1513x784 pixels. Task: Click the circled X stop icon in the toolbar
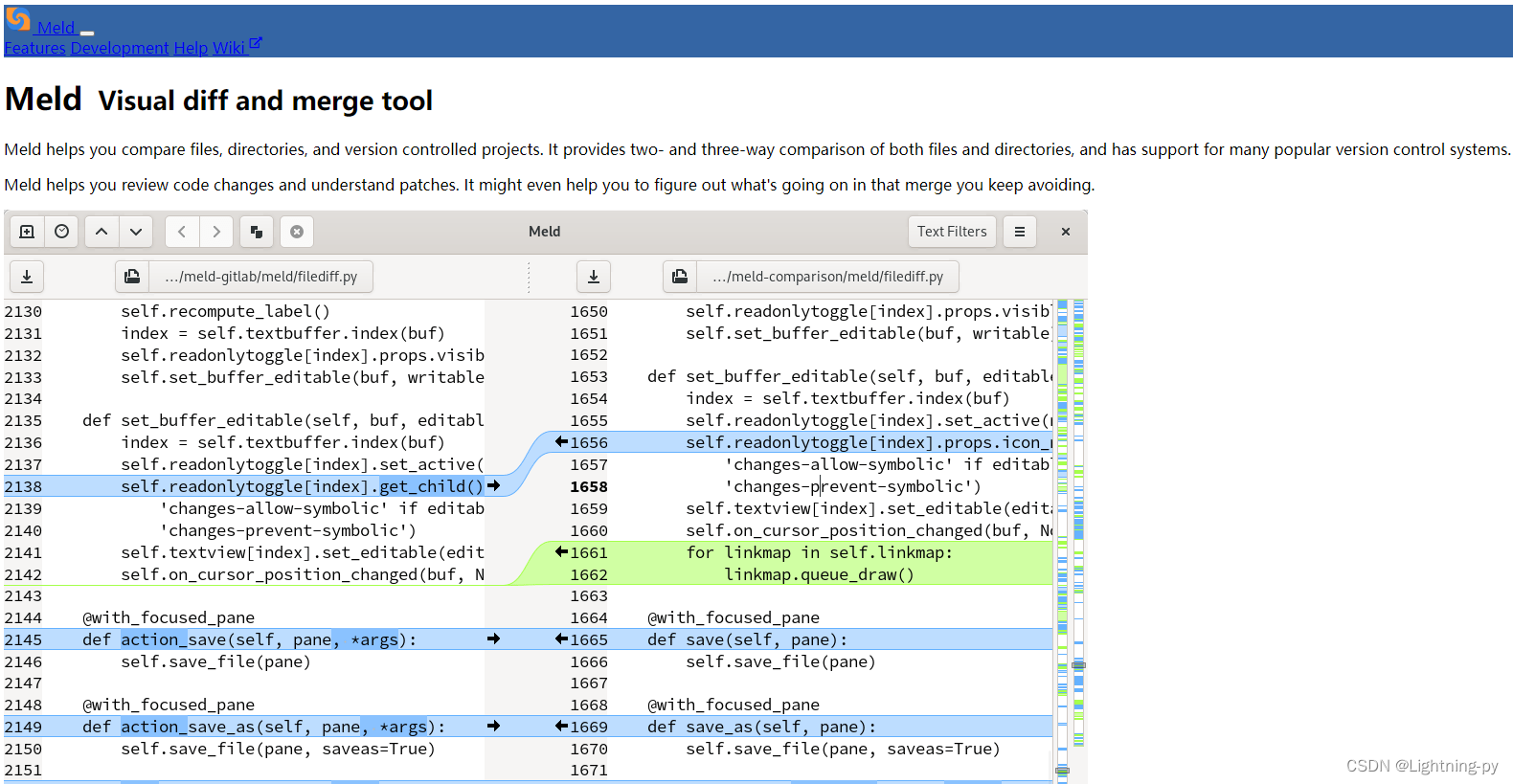pyautogui.click(x=297, y=232)
